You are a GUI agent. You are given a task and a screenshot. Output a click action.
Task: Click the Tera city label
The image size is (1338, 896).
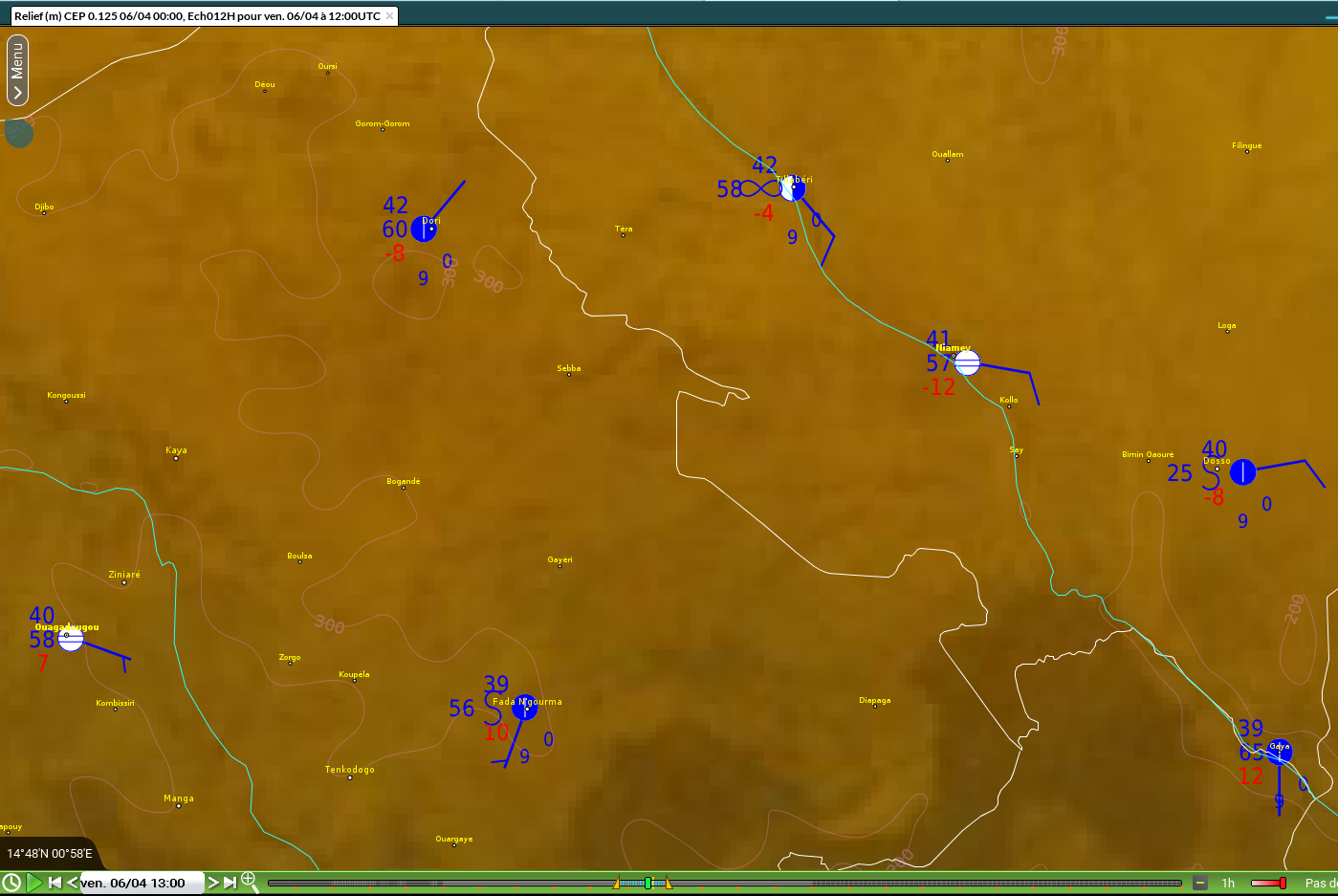pos(624,229)
